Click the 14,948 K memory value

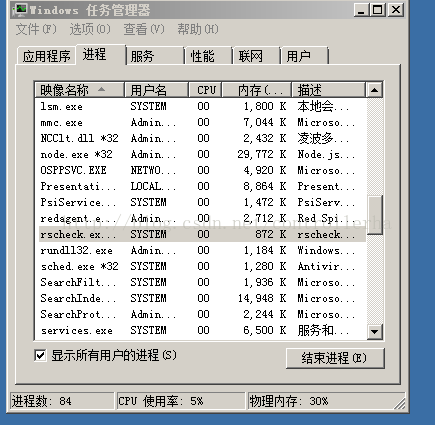coord(262,298)
